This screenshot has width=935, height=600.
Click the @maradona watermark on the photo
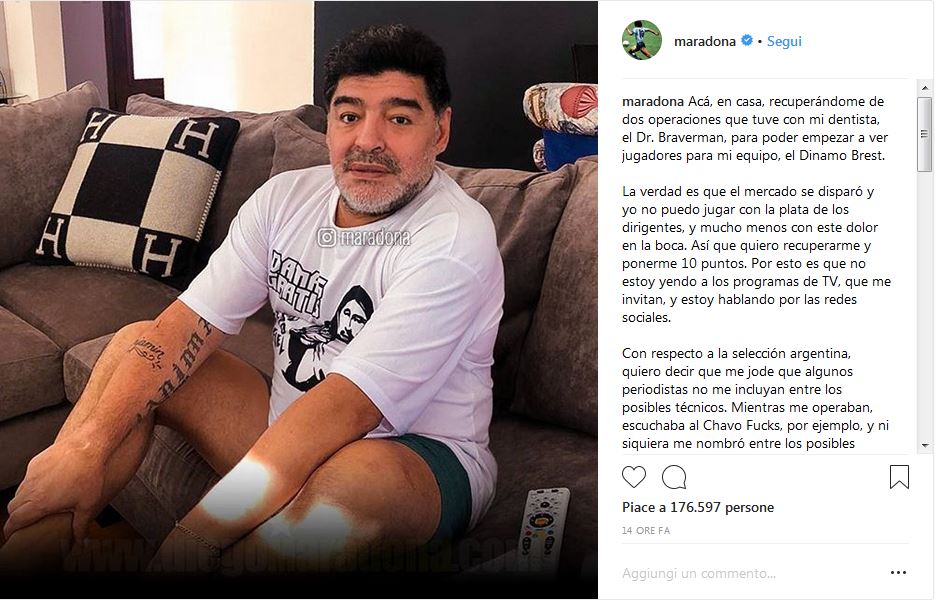(x=364, y=237)
